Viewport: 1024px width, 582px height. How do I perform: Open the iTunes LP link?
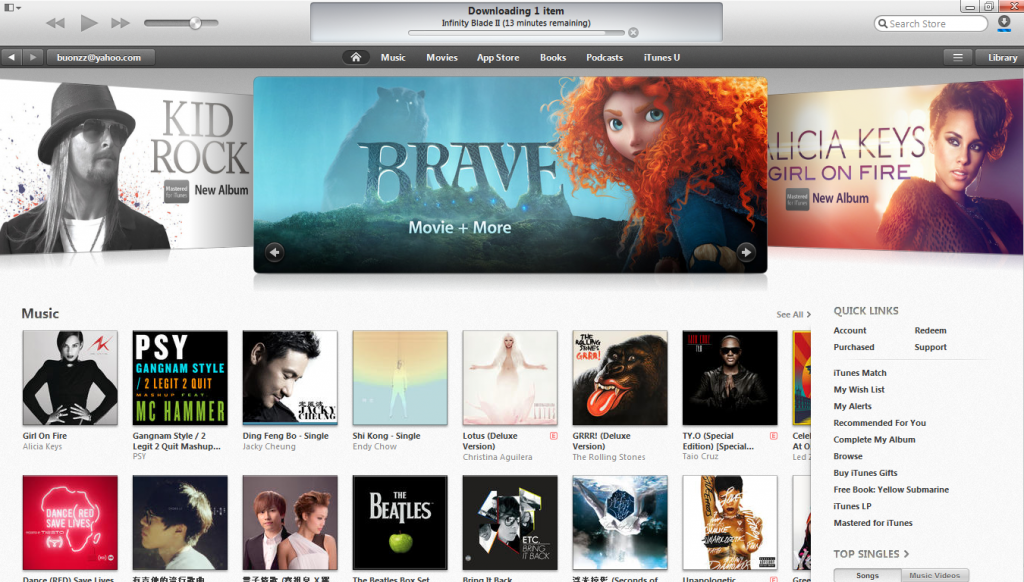(852, 506)
